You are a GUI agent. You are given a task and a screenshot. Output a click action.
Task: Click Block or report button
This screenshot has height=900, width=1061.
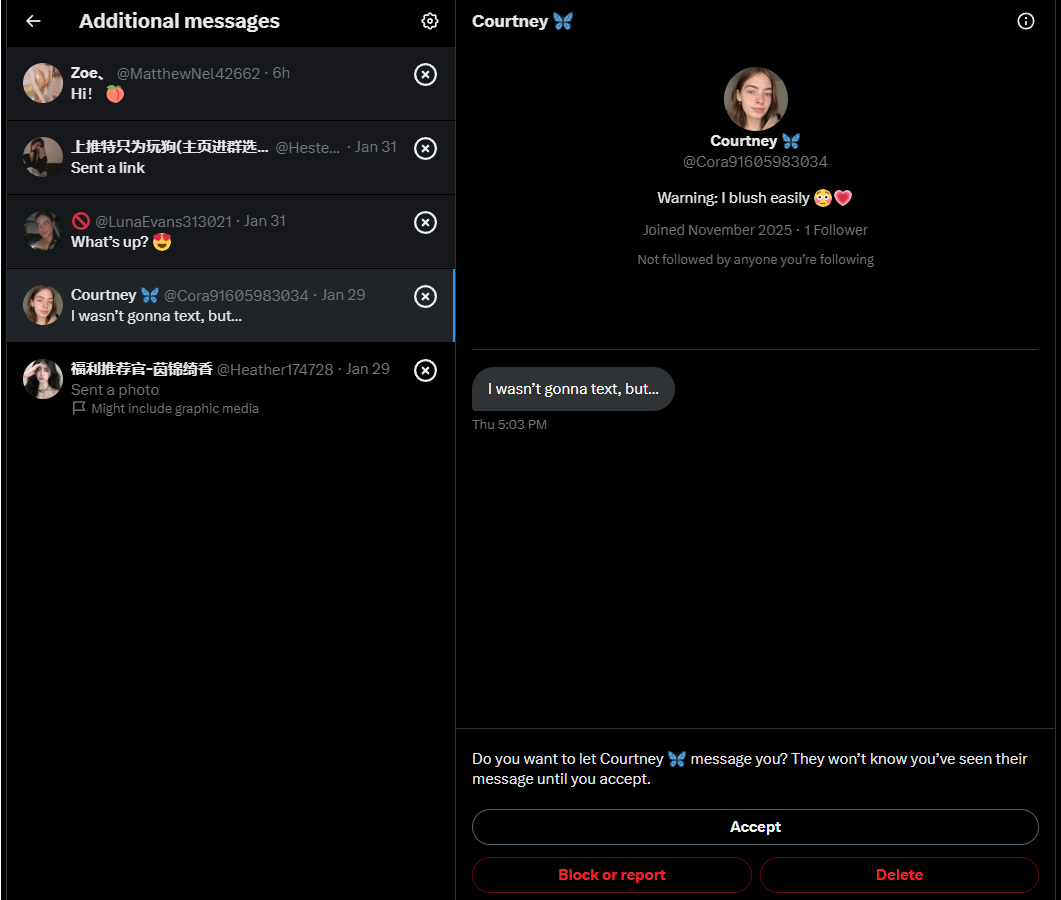coord(612,875)
